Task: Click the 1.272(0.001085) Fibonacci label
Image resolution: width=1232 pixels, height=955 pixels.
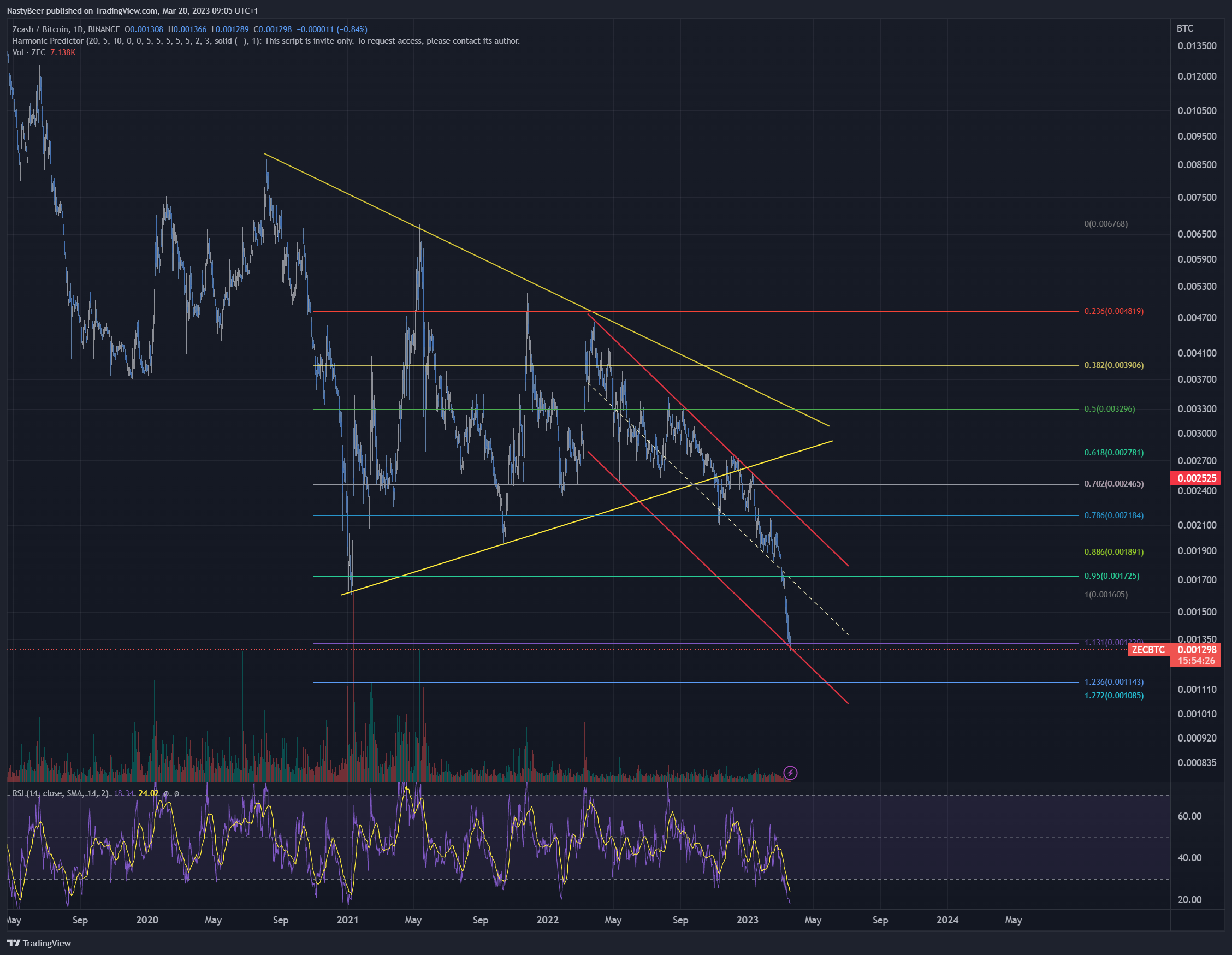Action: tap(1114, 696)
